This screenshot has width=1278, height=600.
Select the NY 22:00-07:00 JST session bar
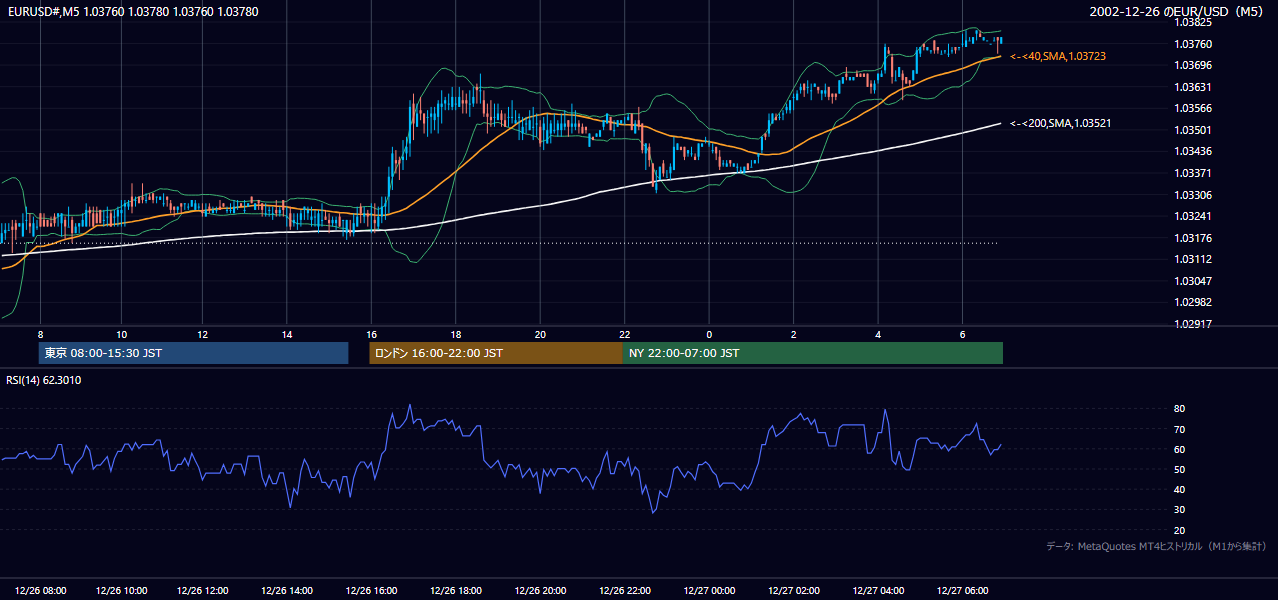[813, 353]
